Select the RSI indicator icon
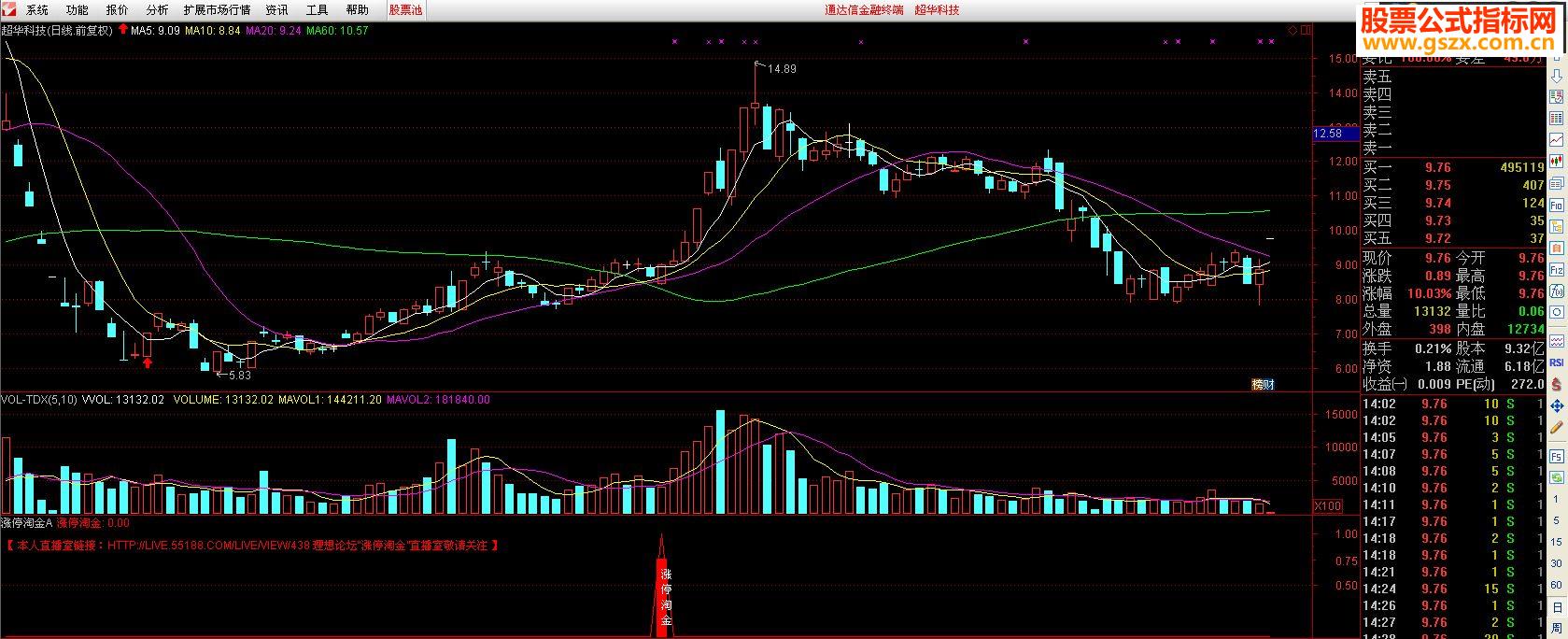The width and height of the screenshot is (1568, 639). tap(1557, 362)
